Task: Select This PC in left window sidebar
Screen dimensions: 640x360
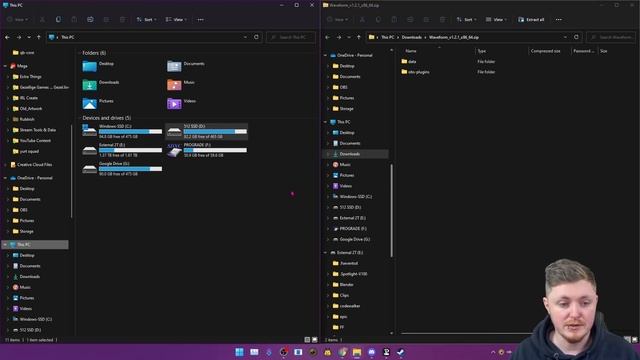Action: [x=36, y=244]
